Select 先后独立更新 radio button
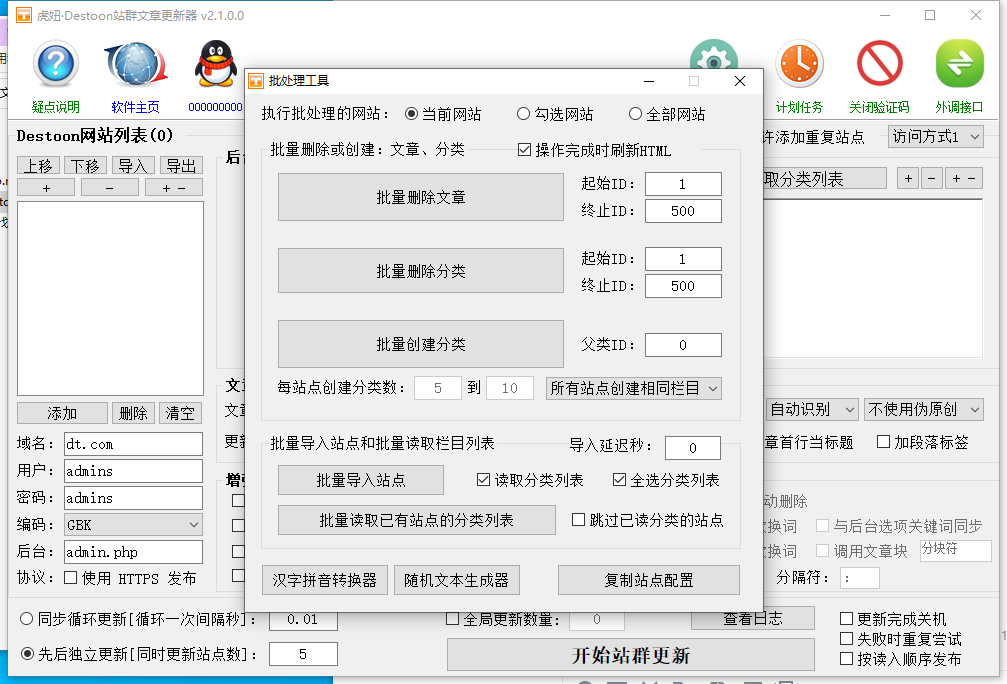Screen dimensions: 1007x684 (x=28, y=654)
